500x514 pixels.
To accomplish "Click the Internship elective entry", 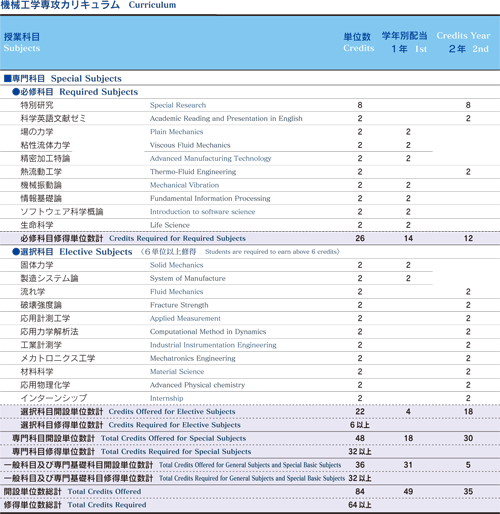I will (x=166, y=398).
